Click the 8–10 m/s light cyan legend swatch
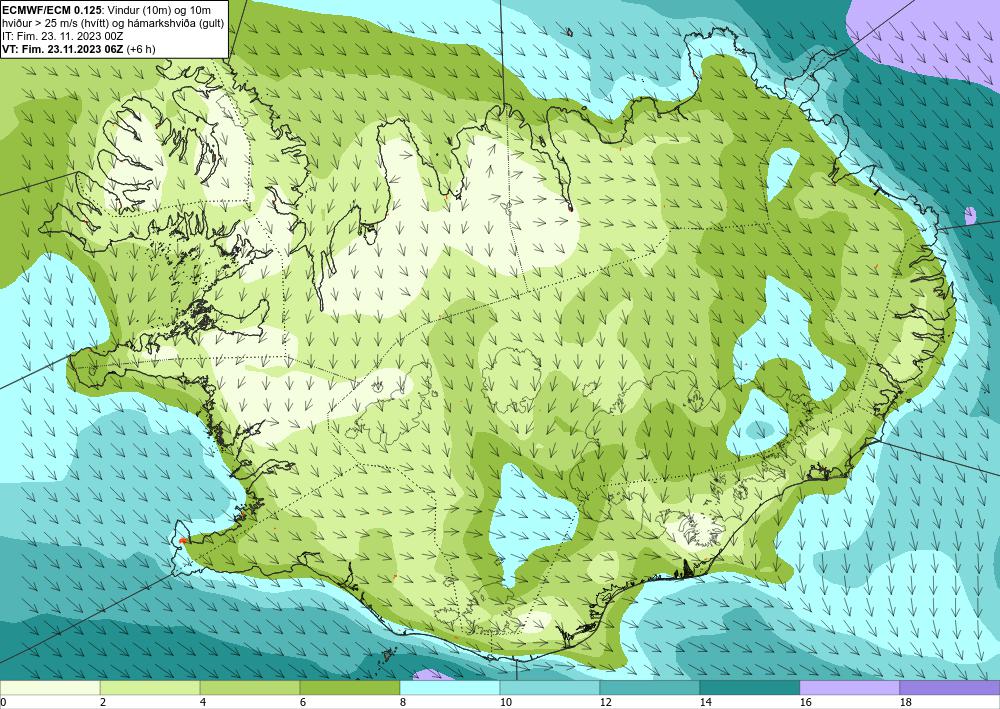Viewport: 1000px width, 709px height. [450, 687]
